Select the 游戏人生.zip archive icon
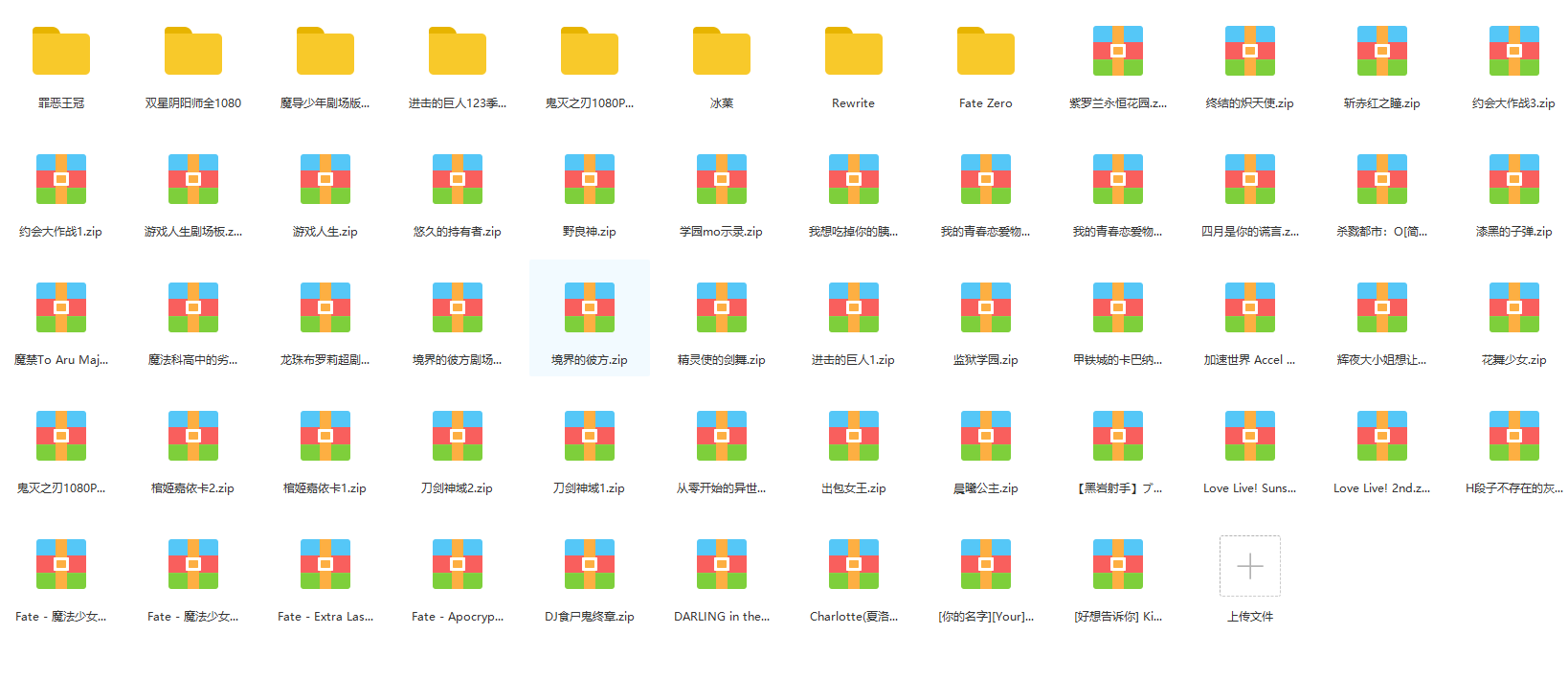This screenshot has height=679, width=1568. click(x=325, y=179)
